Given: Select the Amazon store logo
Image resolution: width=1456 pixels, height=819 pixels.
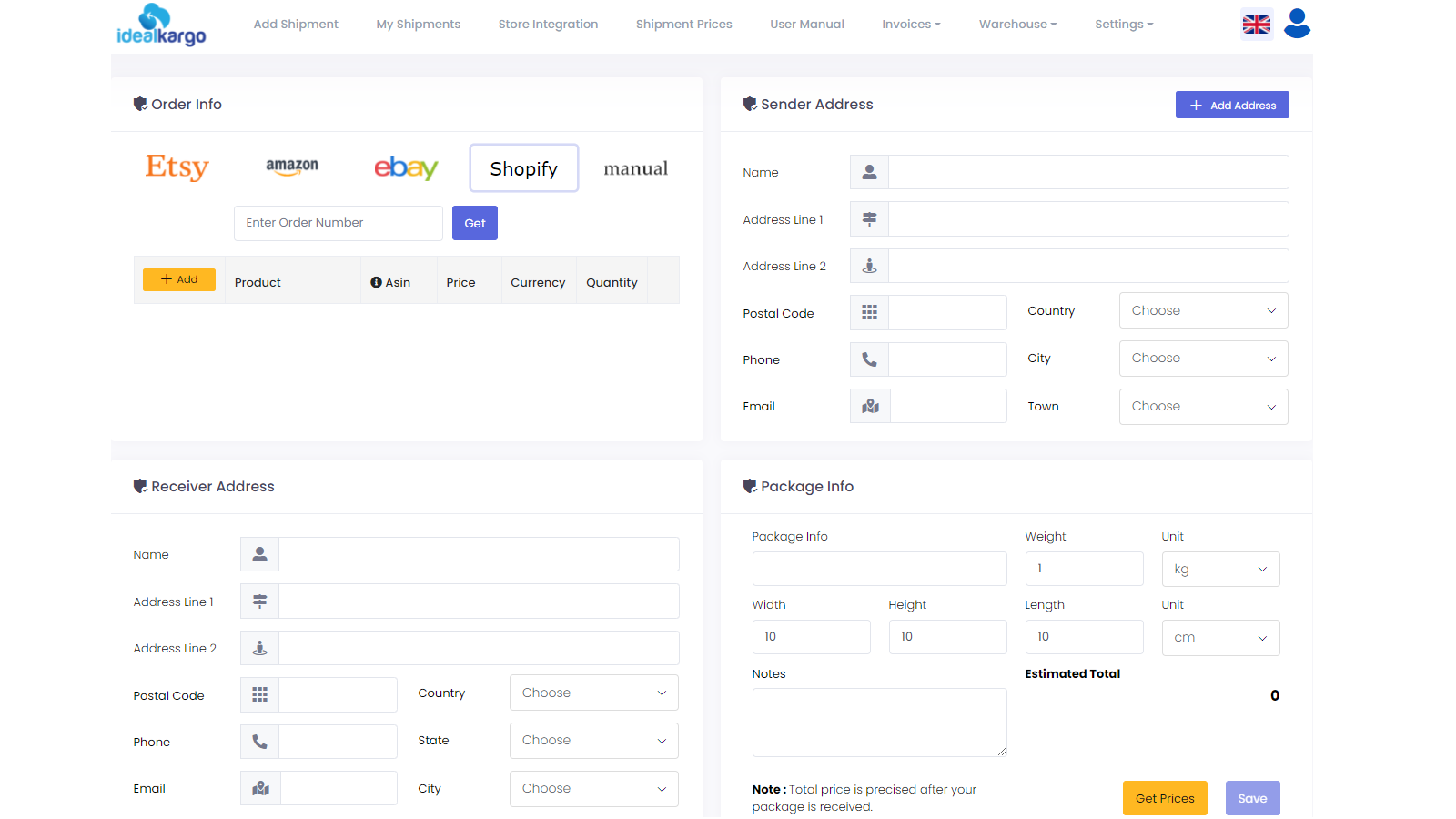Looking at the screenshot, I should (292, 167).
